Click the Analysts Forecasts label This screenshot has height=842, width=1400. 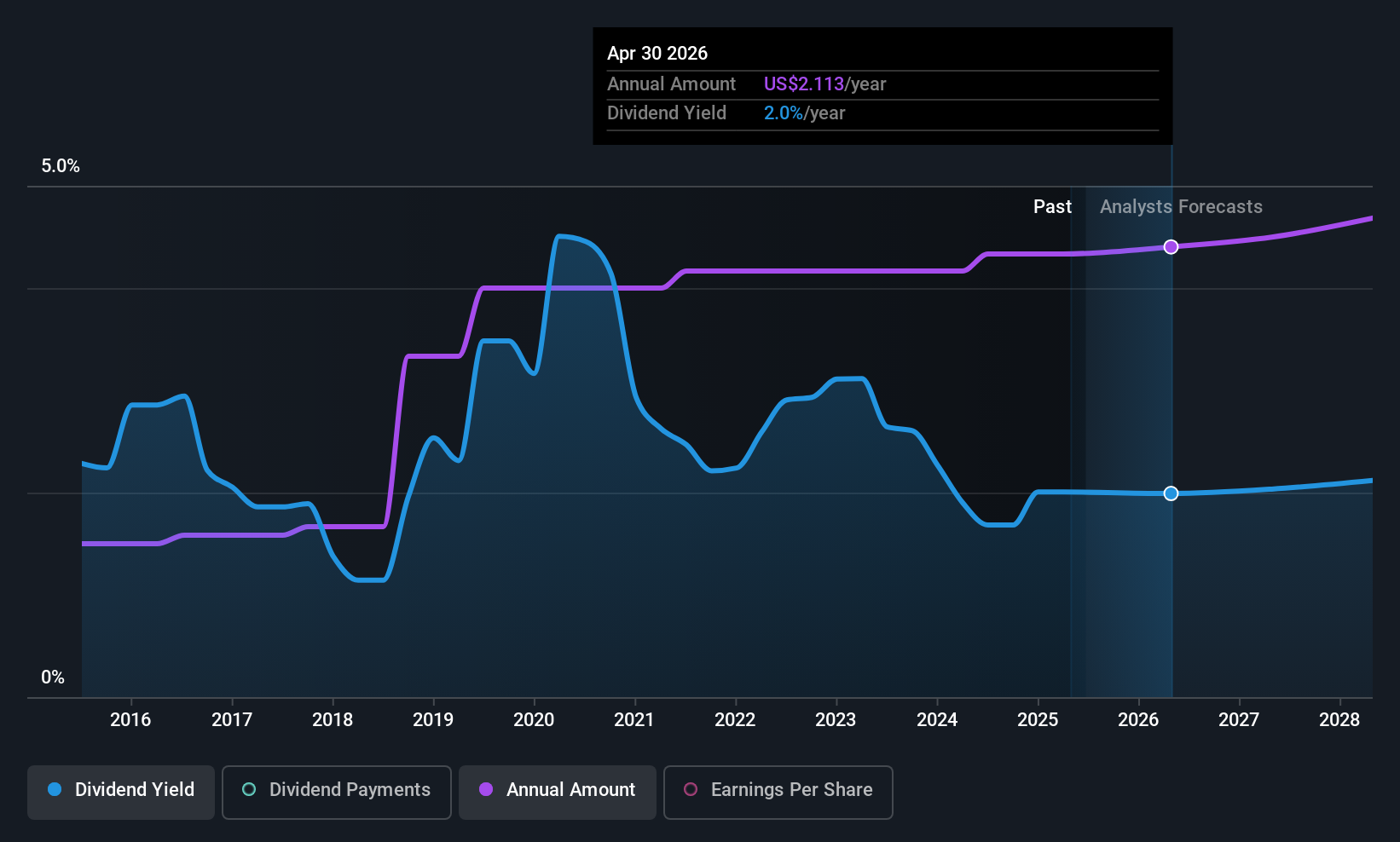click(x=1181, y=206)
